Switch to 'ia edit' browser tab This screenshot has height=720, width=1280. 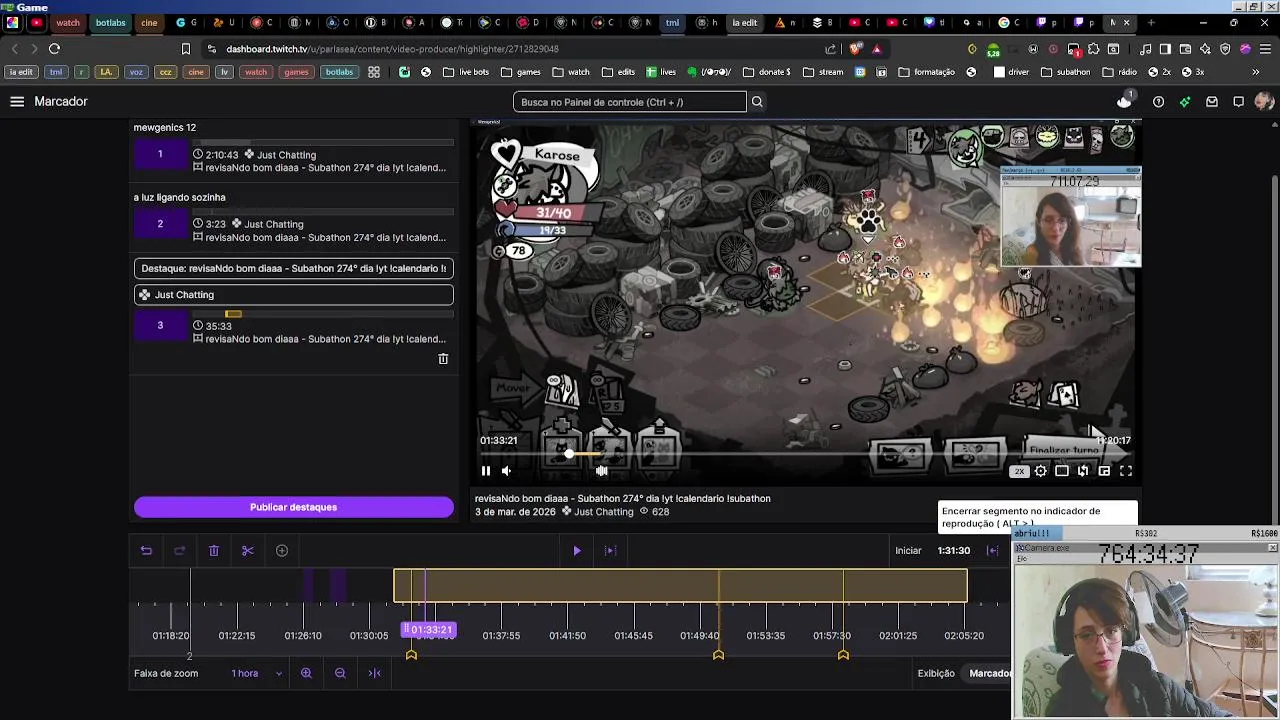(x=744, y=22)
